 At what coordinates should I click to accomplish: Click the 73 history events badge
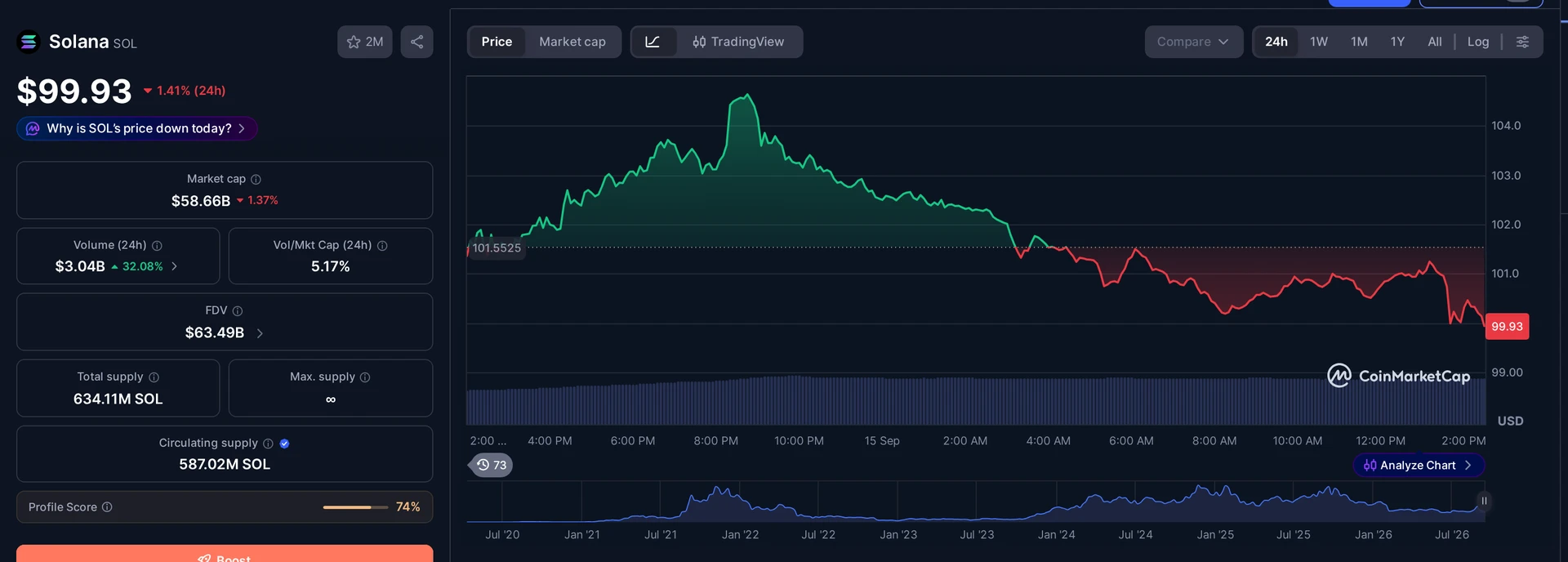tap(492, 465)
